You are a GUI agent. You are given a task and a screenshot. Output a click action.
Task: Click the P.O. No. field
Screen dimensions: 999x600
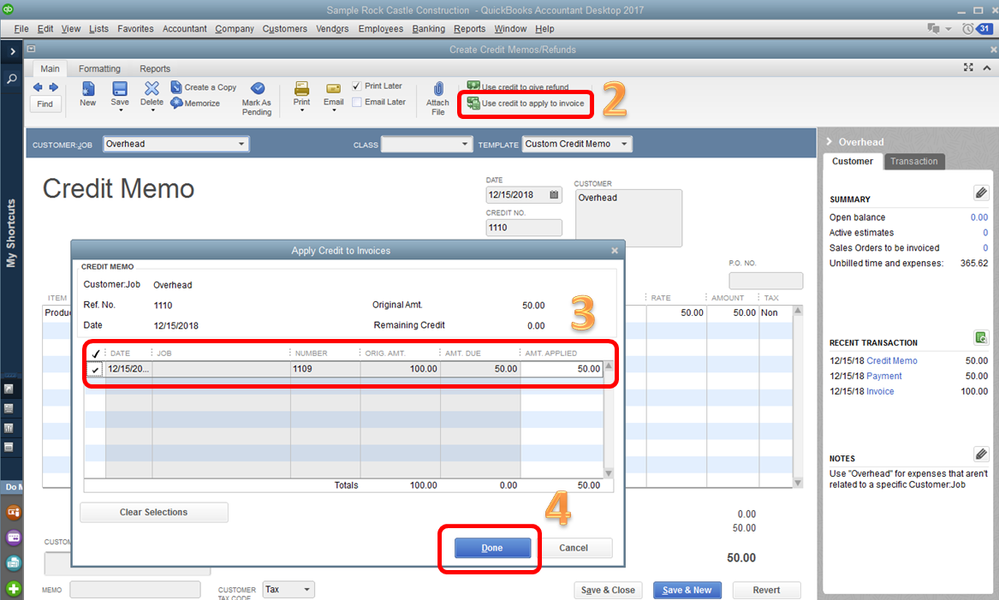pyautogui.click(x=766, y=280)
